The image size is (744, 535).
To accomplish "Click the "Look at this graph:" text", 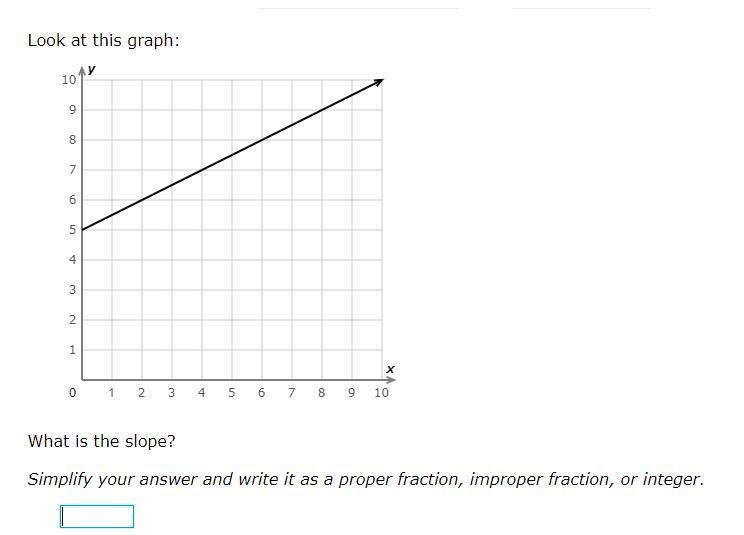I will click(x=104, y=41).
